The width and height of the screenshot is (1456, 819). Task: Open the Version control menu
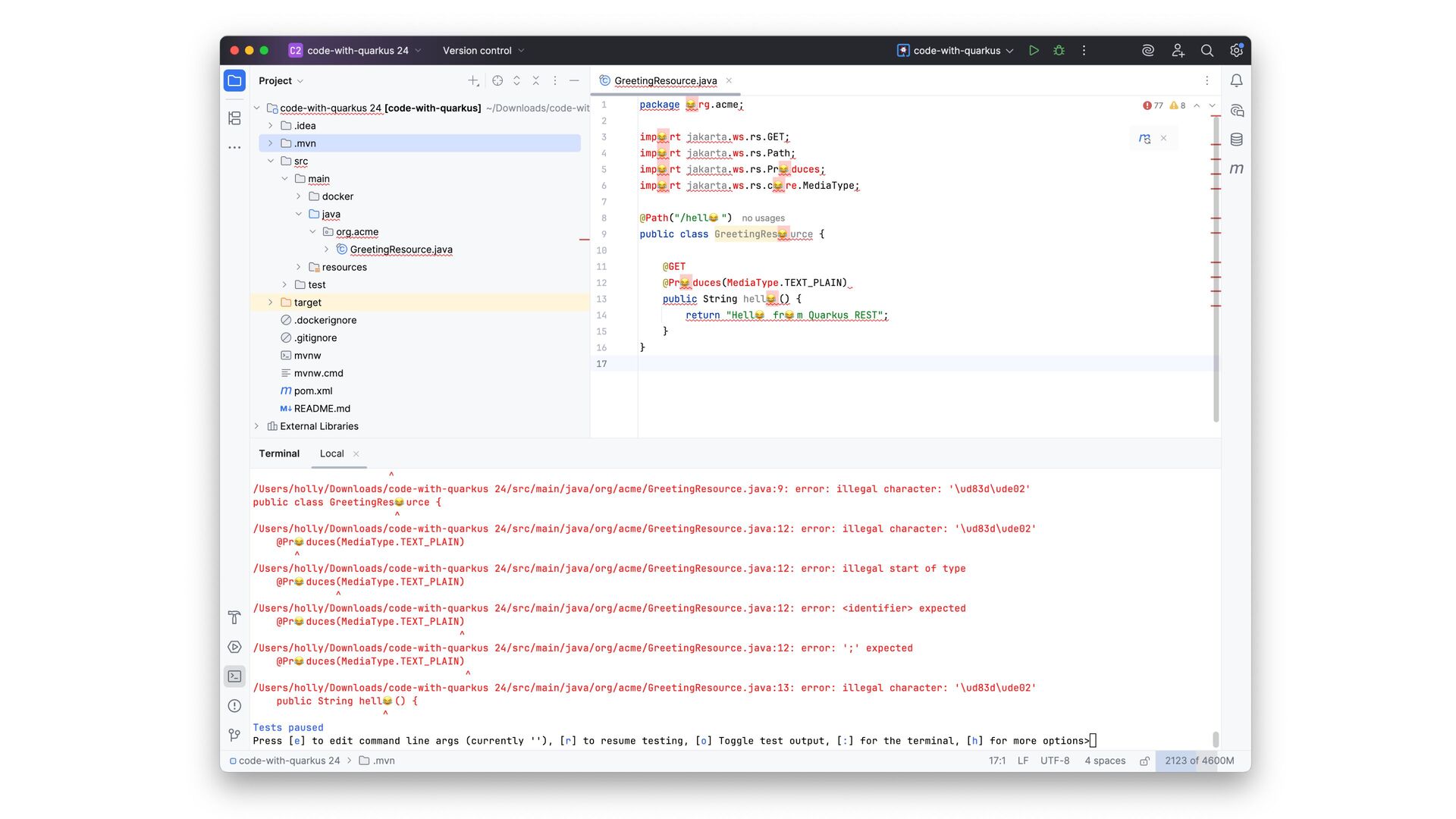(483, 51)
